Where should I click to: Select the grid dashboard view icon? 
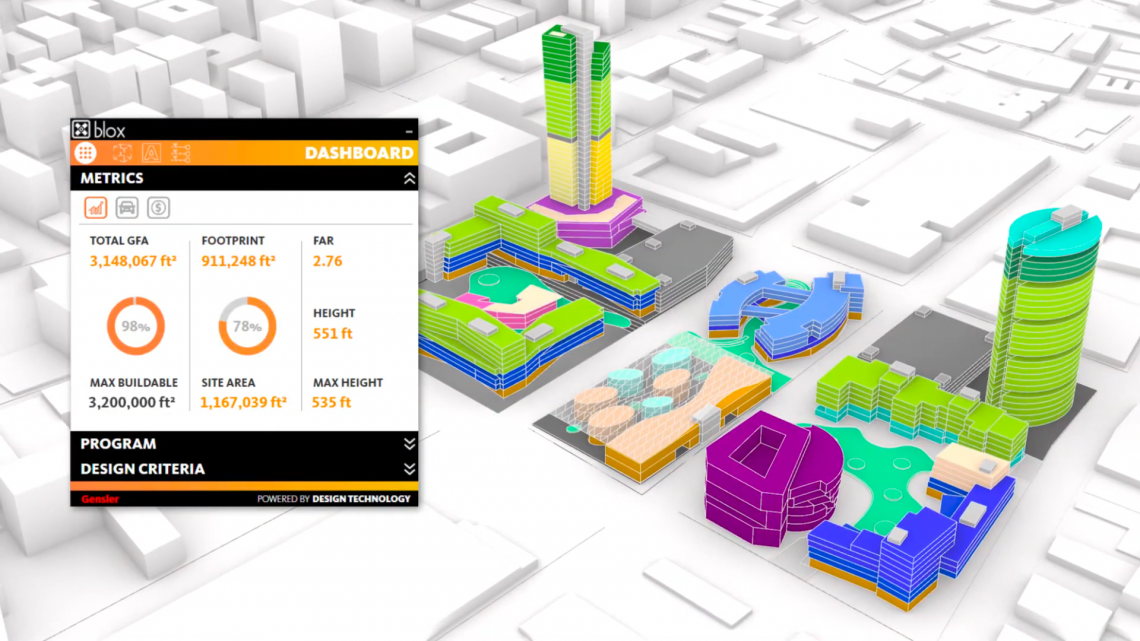point(85,152)
